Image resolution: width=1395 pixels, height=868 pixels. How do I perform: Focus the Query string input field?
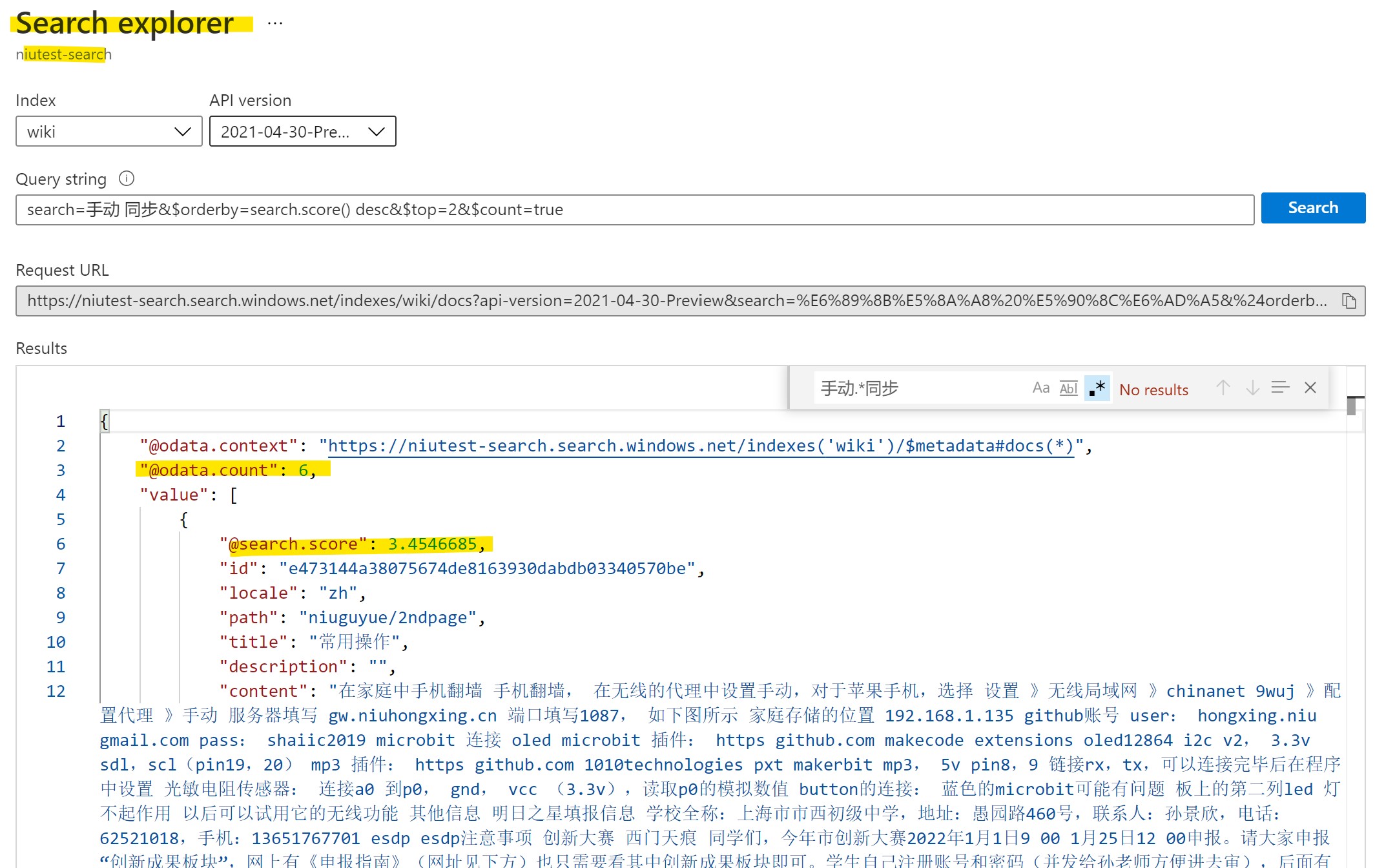(x=635, y=210)
